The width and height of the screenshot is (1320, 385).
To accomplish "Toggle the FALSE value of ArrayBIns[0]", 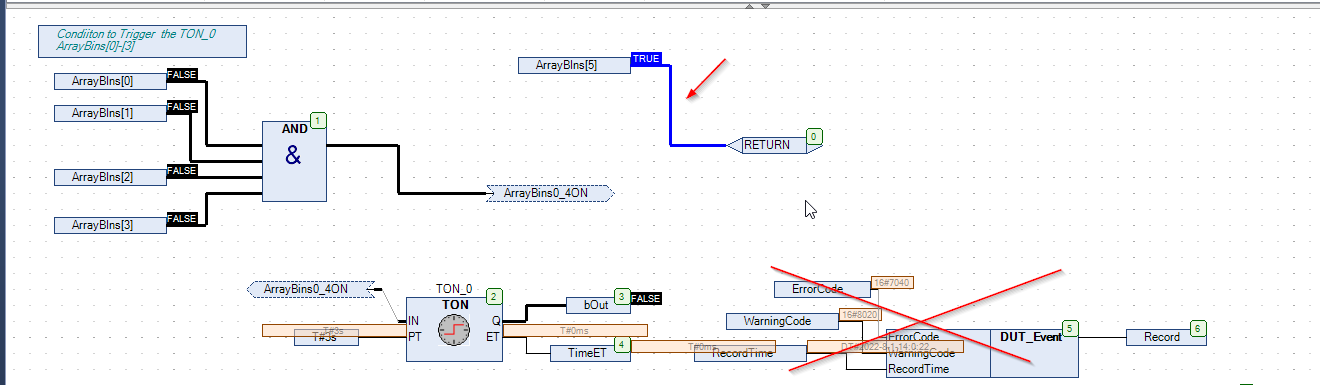I will coord(181,75).
